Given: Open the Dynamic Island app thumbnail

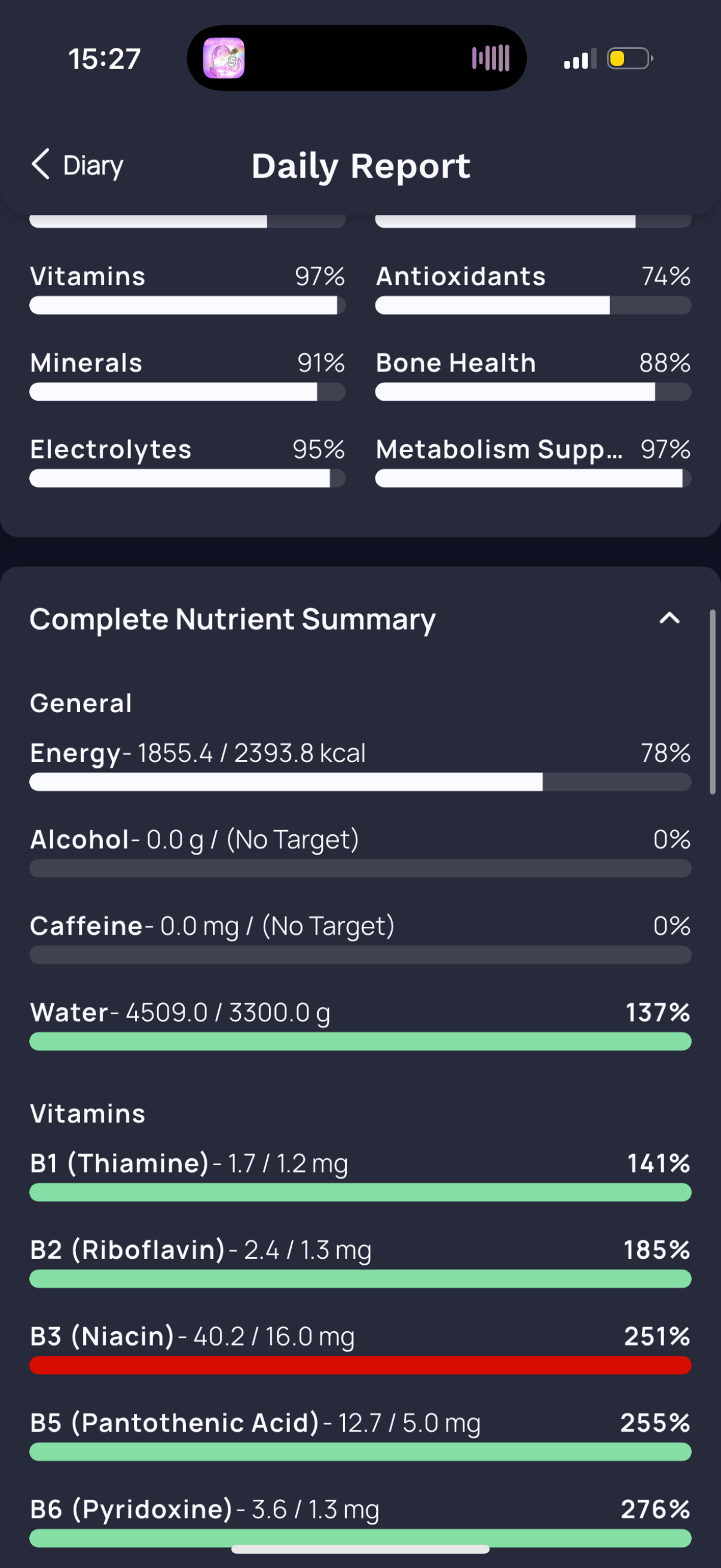Looking at the screenshot, I should coord(224,59).
